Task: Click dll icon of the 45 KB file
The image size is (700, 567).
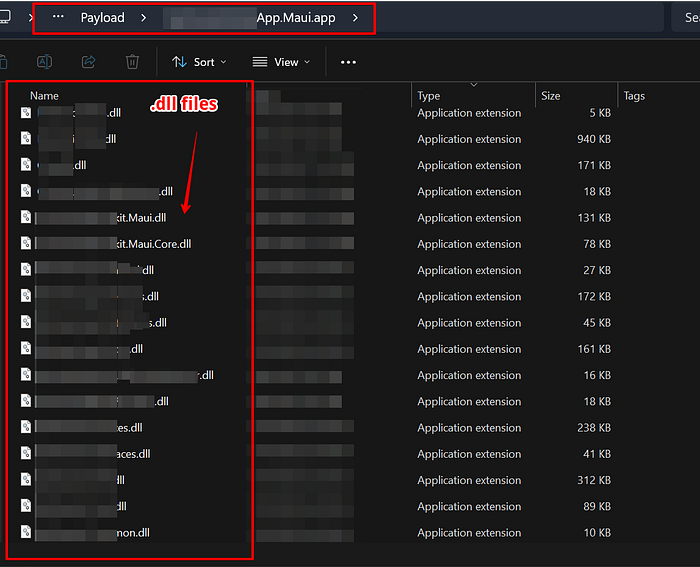Action: click(x=26, y=322)
